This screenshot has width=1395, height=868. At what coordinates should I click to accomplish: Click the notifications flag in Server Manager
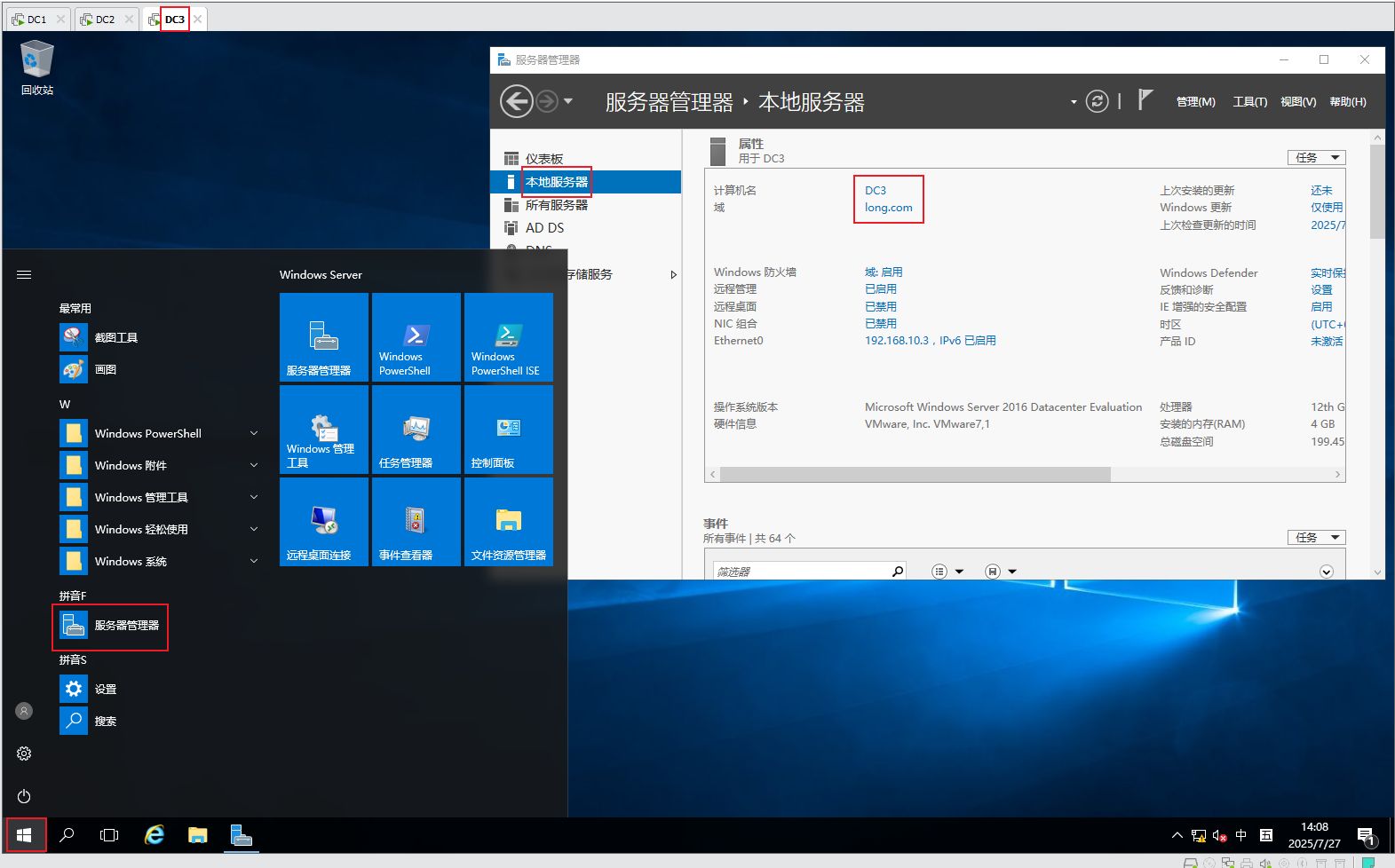(1145, 100)
